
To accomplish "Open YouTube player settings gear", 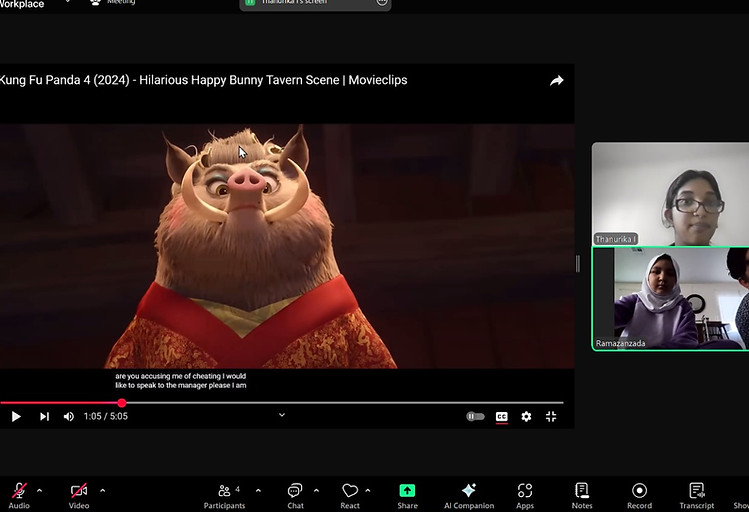I will pos(526,416).
